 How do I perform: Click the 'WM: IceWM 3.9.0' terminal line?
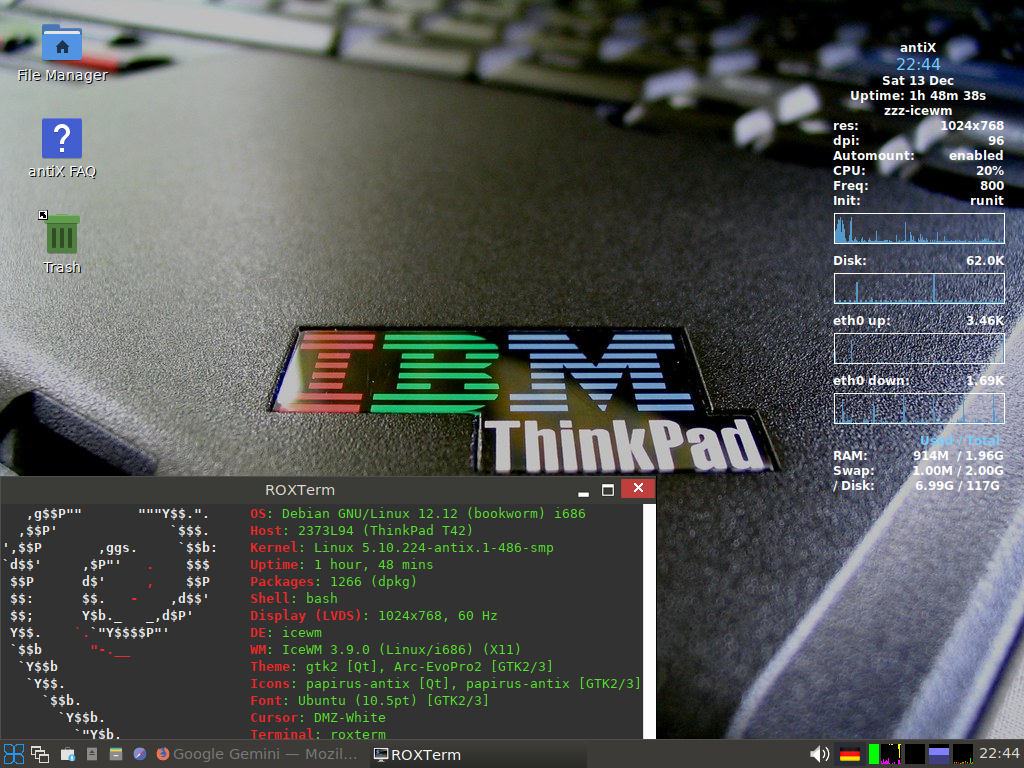click(x=385, y=649)
